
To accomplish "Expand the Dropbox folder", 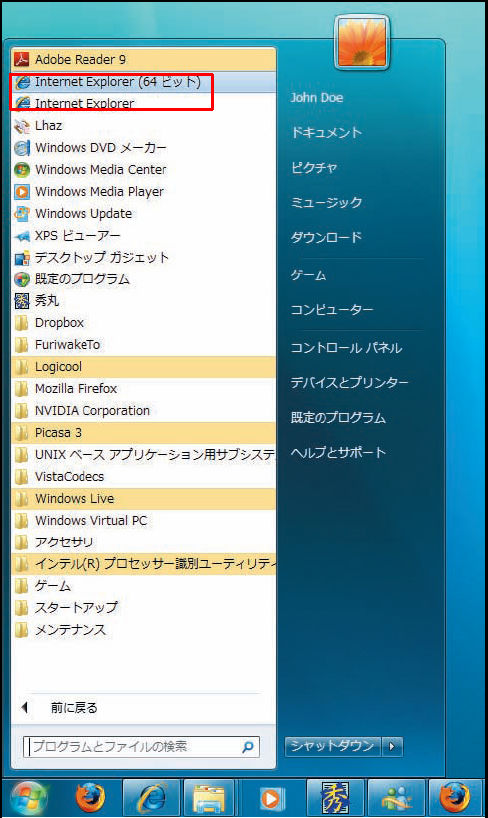I will click(143, 322).
